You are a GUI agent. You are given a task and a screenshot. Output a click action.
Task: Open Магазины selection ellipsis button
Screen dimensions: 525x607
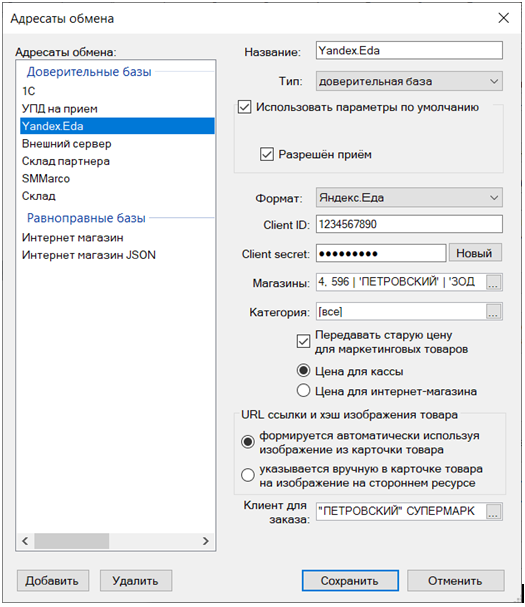point(493,282)
